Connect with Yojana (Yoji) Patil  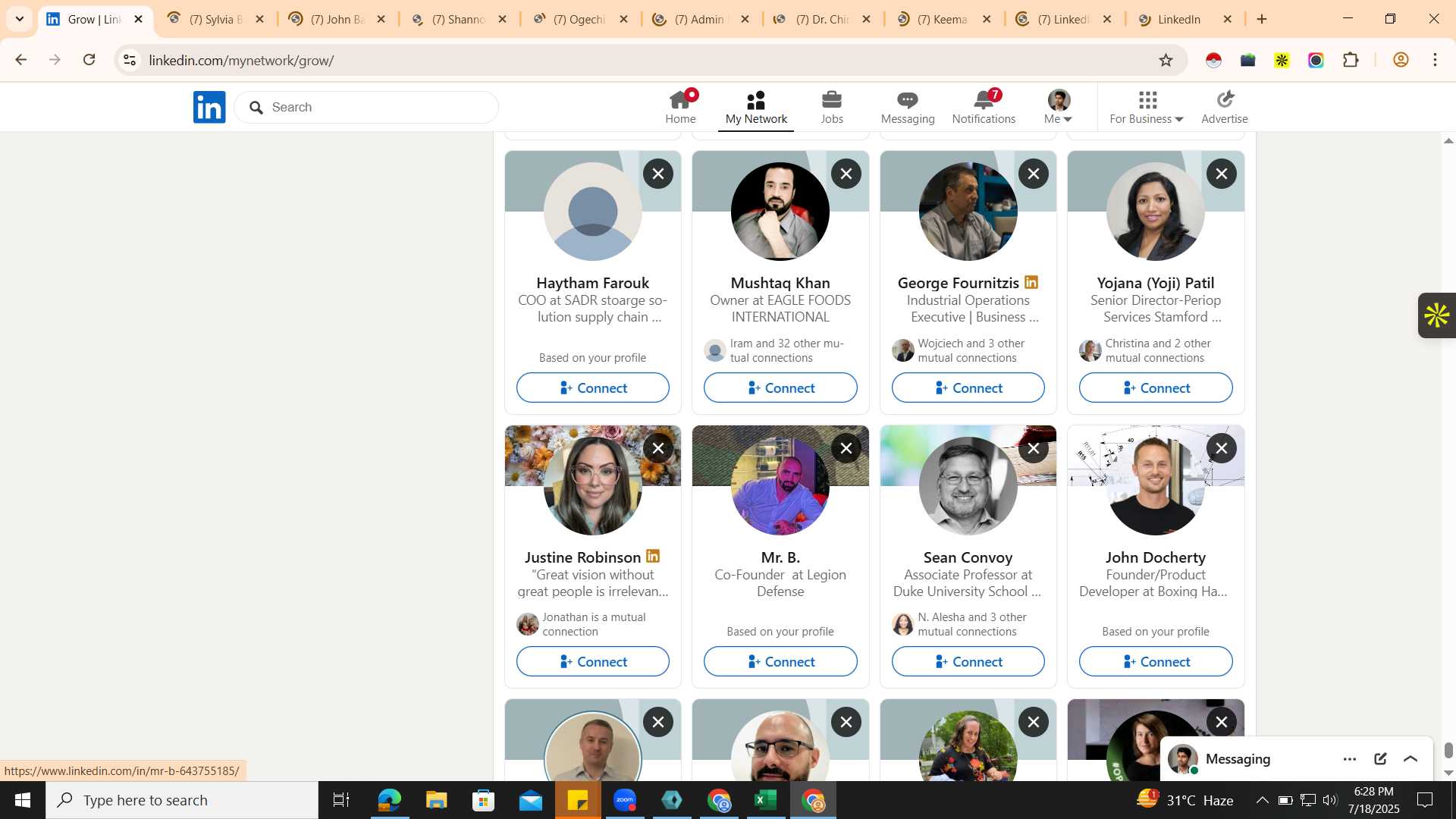click(x=1156, y=388)
